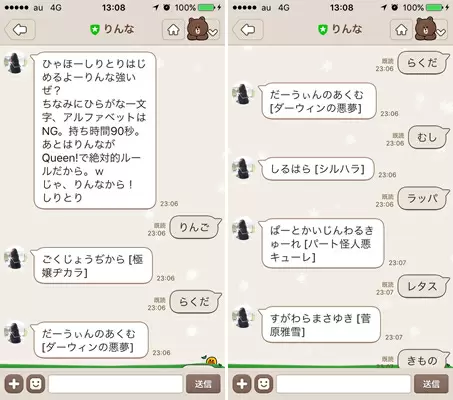
Task: Tap the back arrow in right chat
Action: [x=248, y=30]
